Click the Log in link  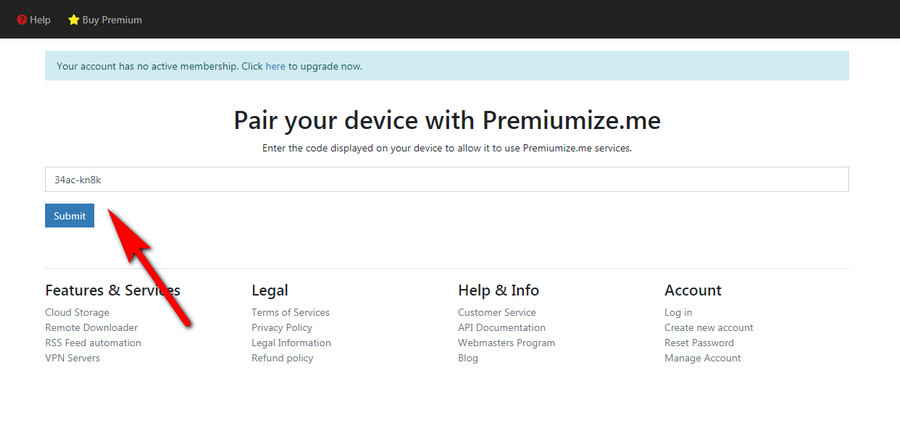[678, 312]
